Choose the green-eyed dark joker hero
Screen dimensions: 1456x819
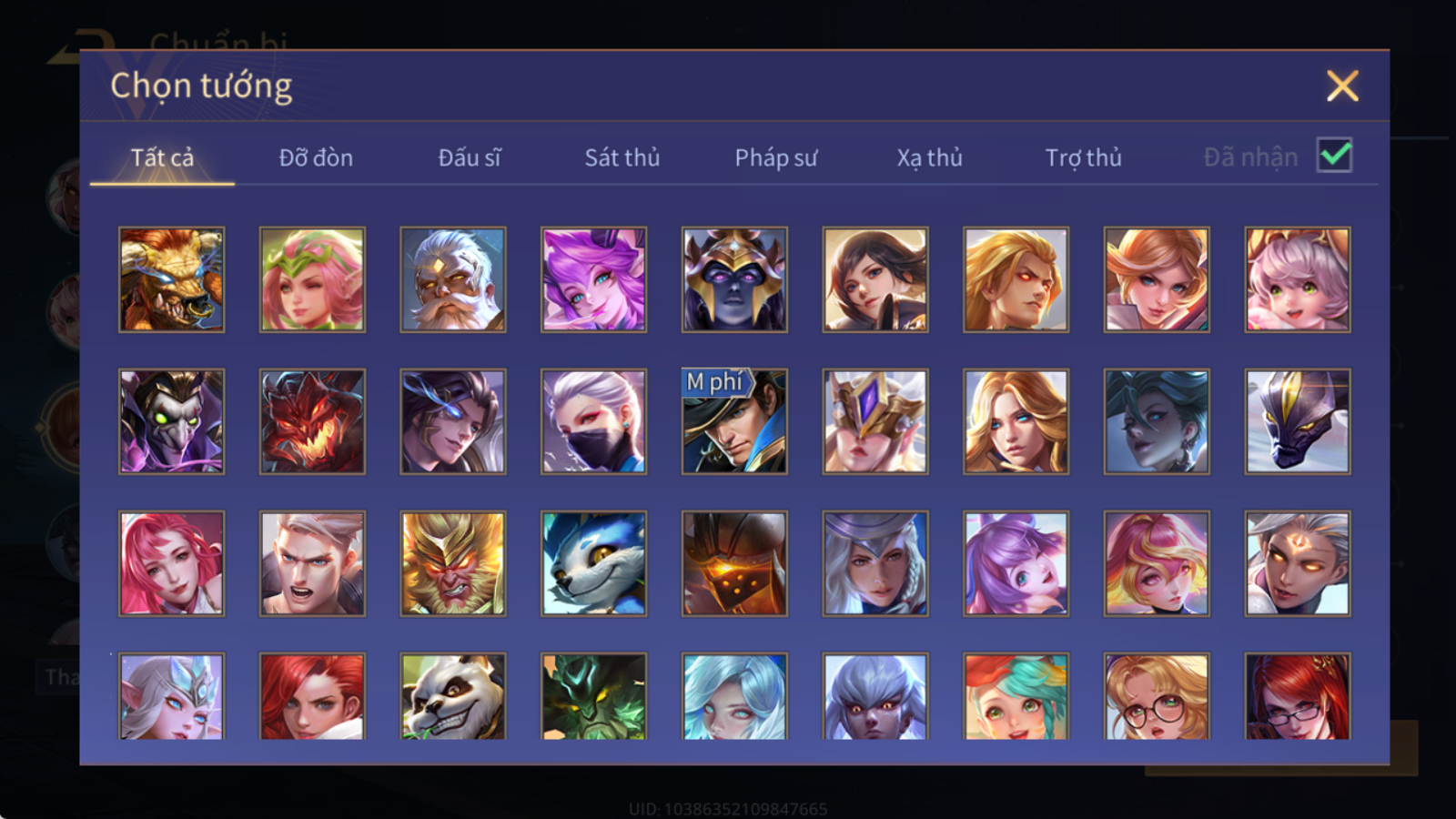(171, 421)
